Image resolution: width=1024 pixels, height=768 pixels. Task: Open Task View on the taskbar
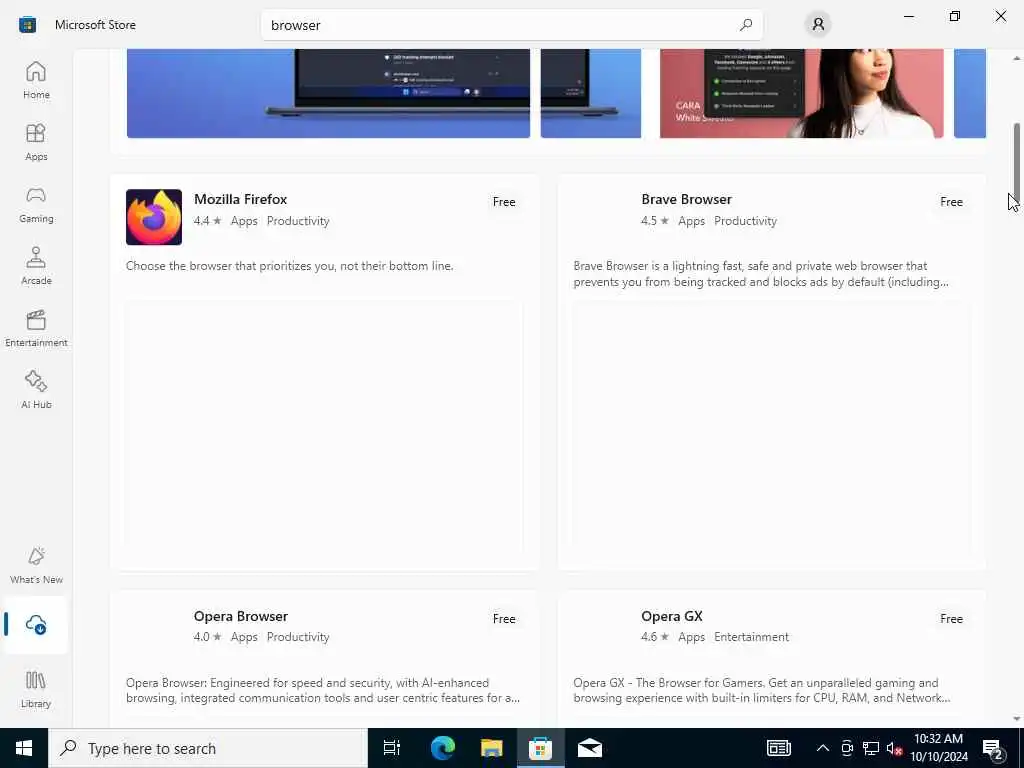pyautogui.click(x=392, y=748)
